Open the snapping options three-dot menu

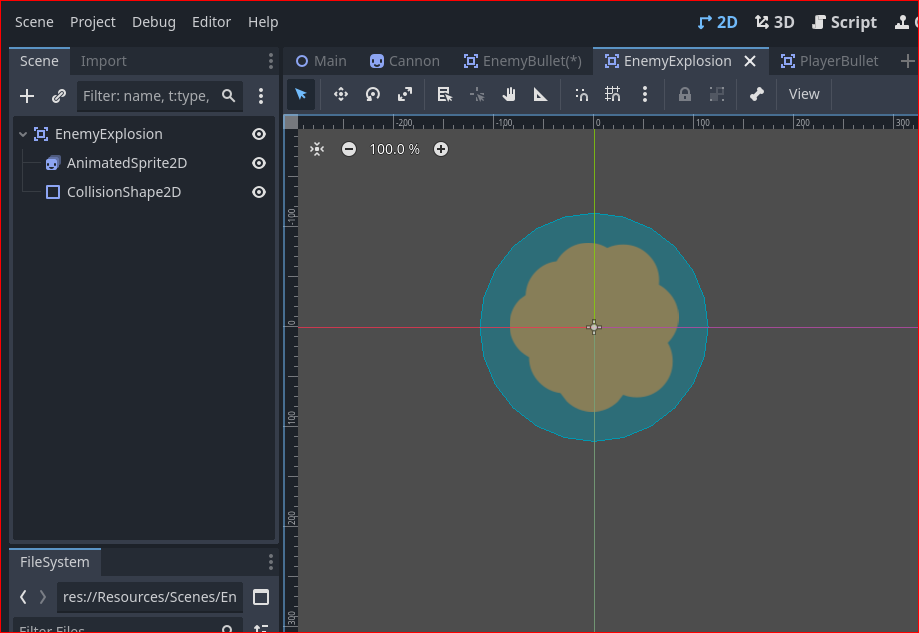point(645,94)
